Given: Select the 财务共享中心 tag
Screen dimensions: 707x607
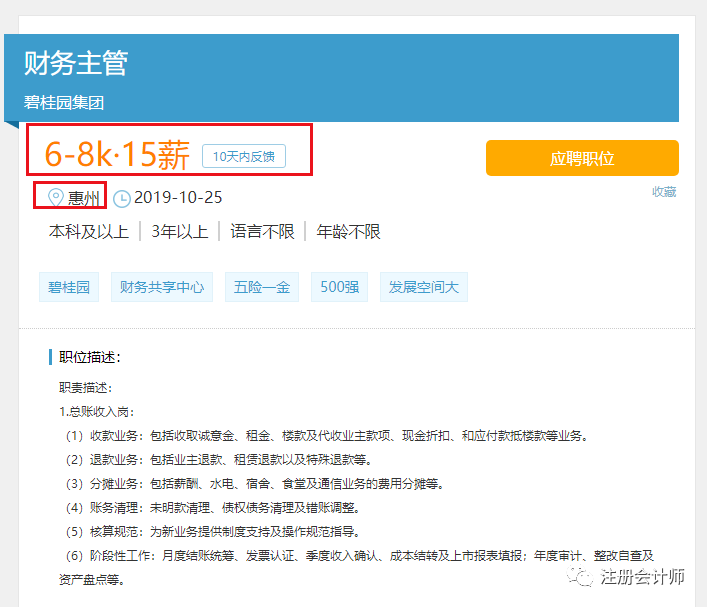Looking at the screenshot, I should (162, 287).
